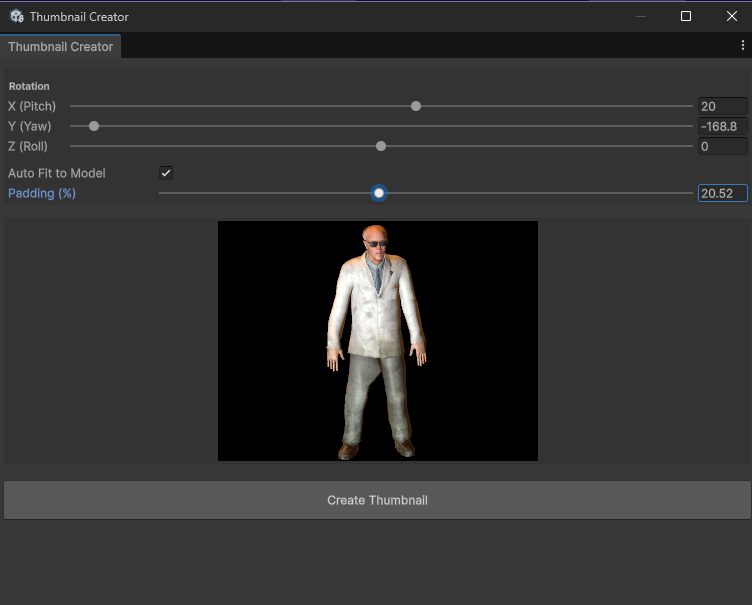Click the Y (Yaw) slider handle

[94, 126]
